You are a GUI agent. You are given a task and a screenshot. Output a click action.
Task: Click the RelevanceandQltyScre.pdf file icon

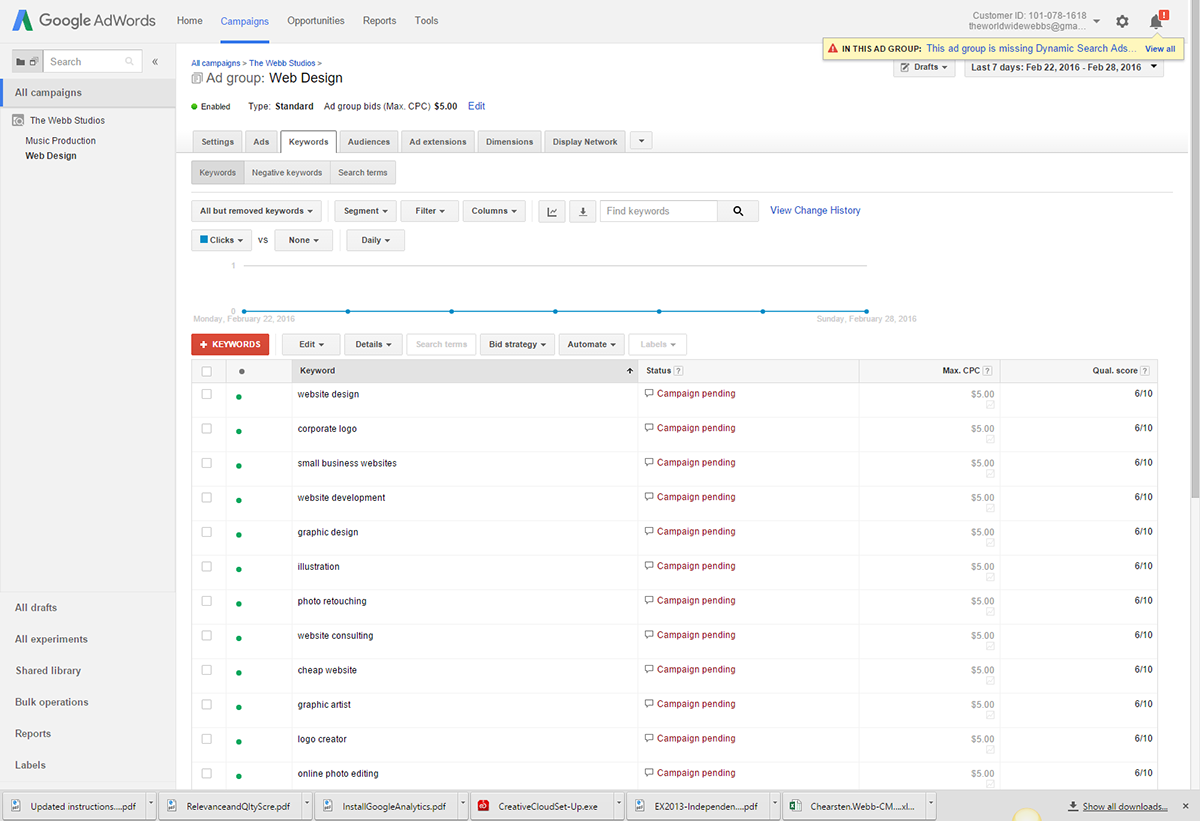[x=174, y=806]
